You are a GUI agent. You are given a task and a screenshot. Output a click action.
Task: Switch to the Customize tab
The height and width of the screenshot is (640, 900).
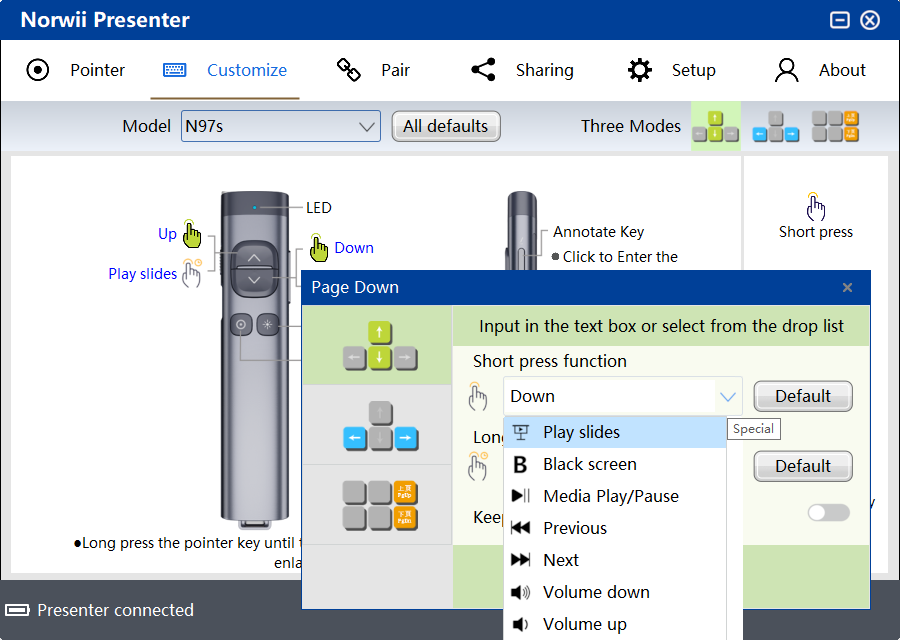(x=225, y=70)
